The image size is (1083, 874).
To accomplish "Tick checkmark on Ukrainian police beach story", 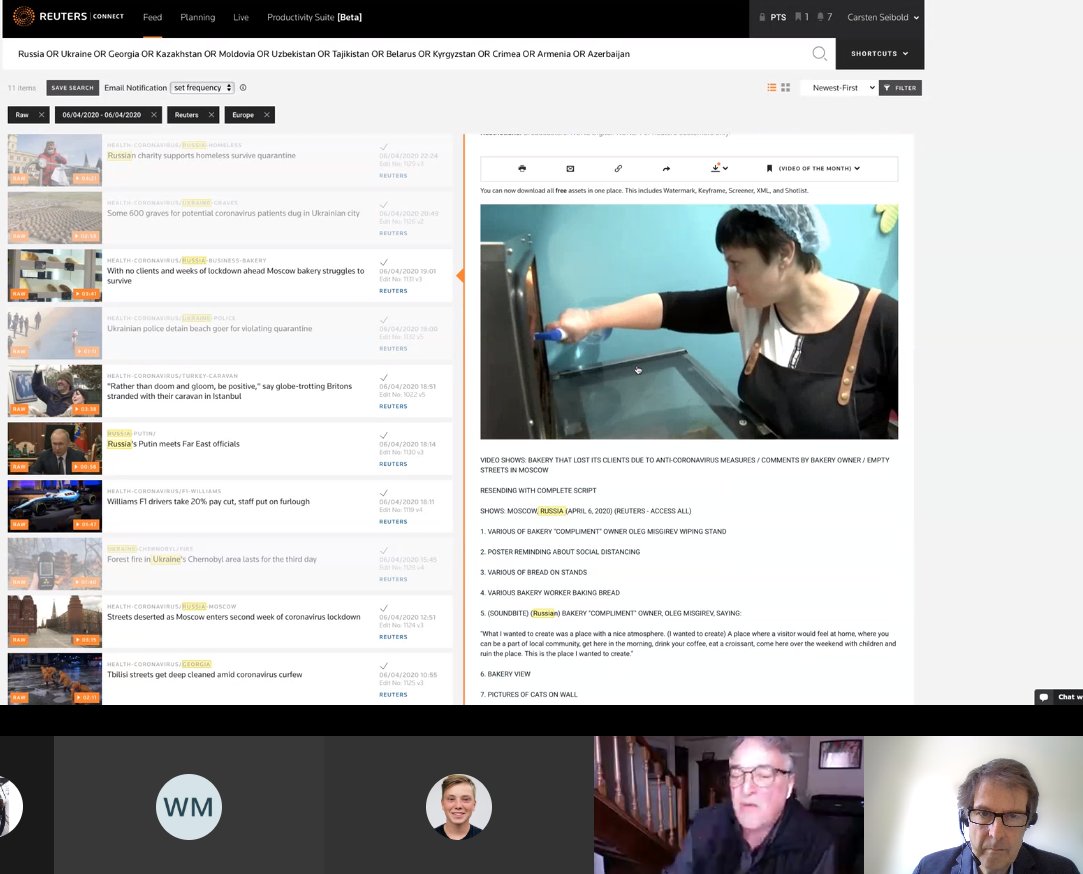I will (x=383, y=320).
